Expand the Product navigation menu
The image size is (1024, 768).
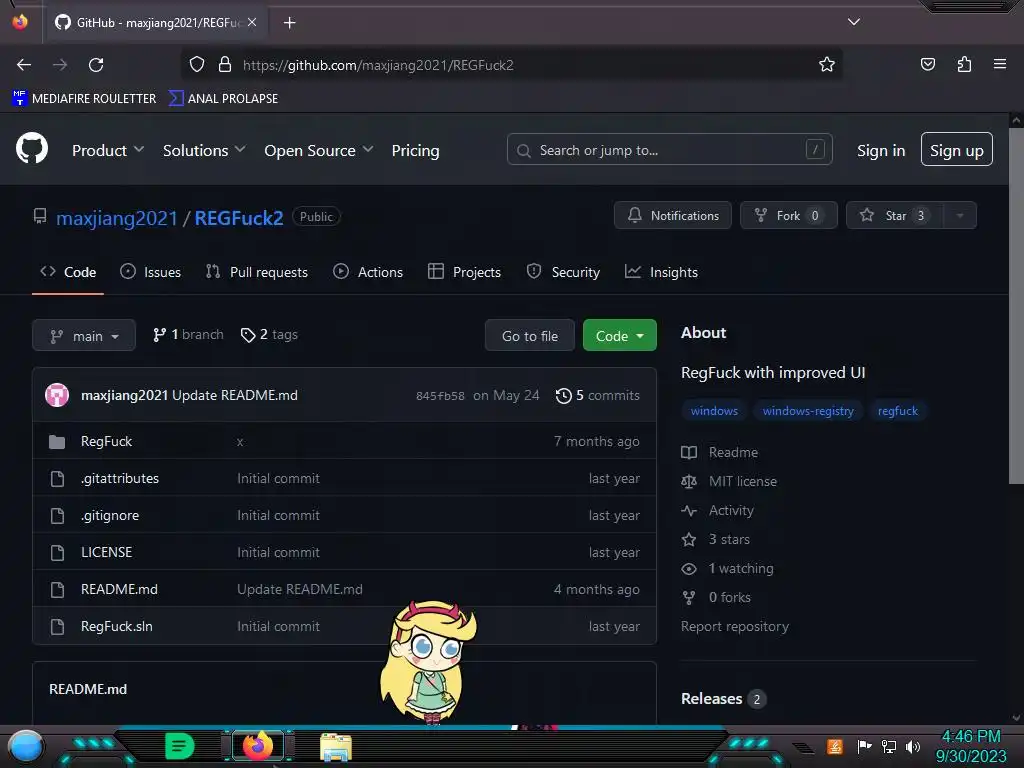(108, 150)
